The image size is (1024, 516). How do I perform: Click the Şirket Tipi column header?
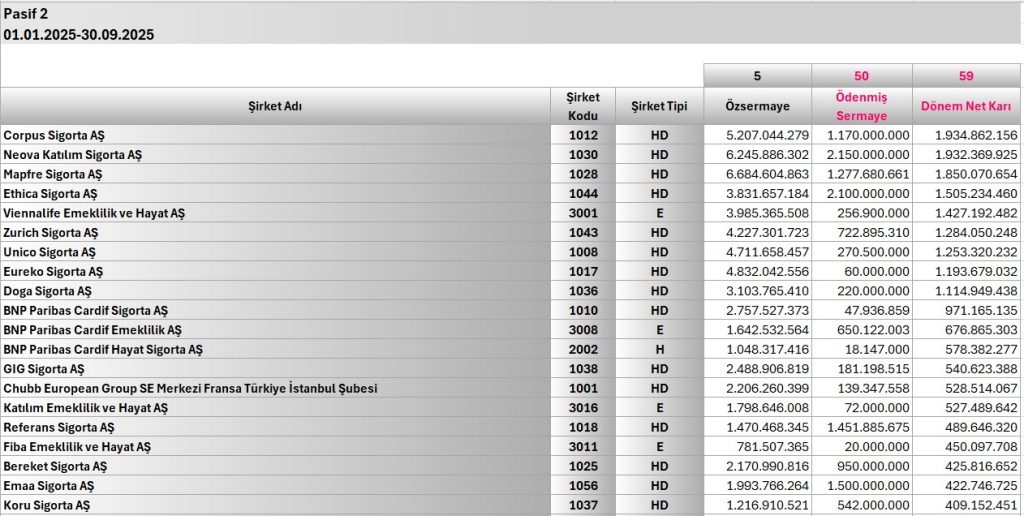click(659, 106)
